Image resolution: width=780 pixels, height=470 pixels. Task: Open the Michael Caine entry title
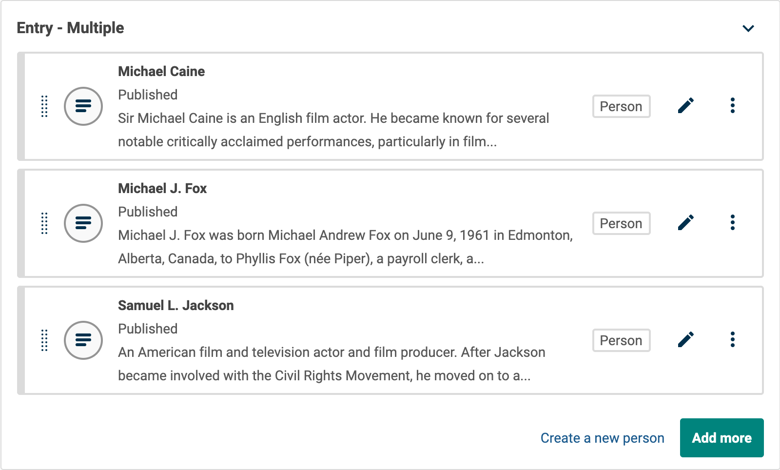coord(161,71)
